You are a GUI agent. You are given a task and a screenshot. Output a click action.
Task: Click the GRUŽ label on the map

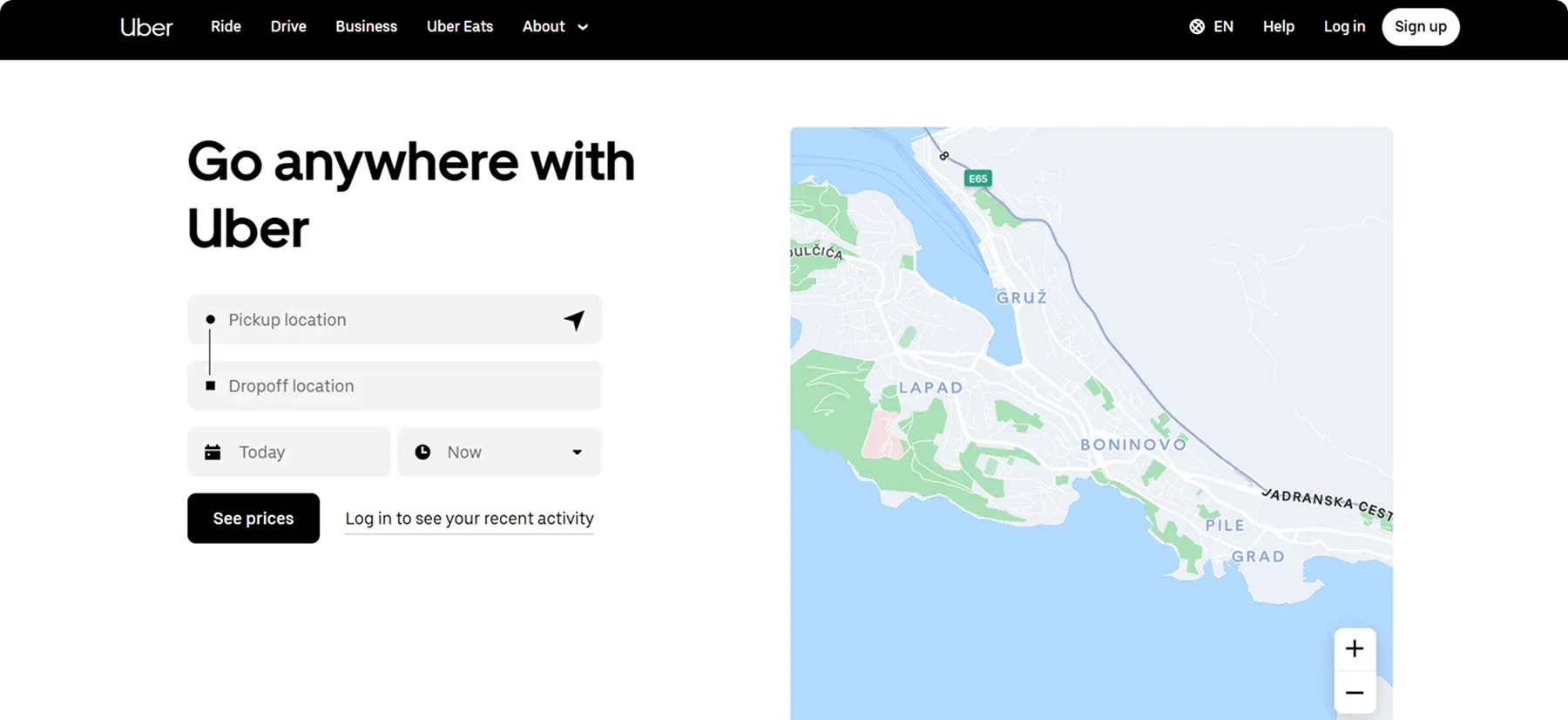(1022, 298)
